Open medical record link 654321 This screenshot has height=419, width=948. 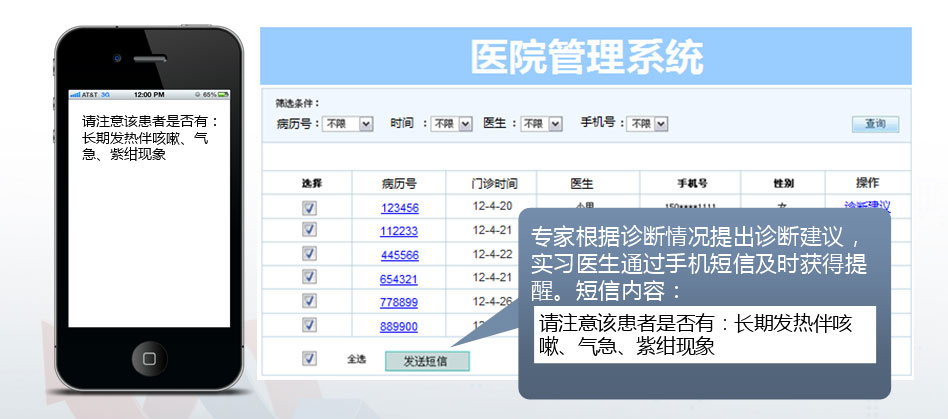click(399, 279)
